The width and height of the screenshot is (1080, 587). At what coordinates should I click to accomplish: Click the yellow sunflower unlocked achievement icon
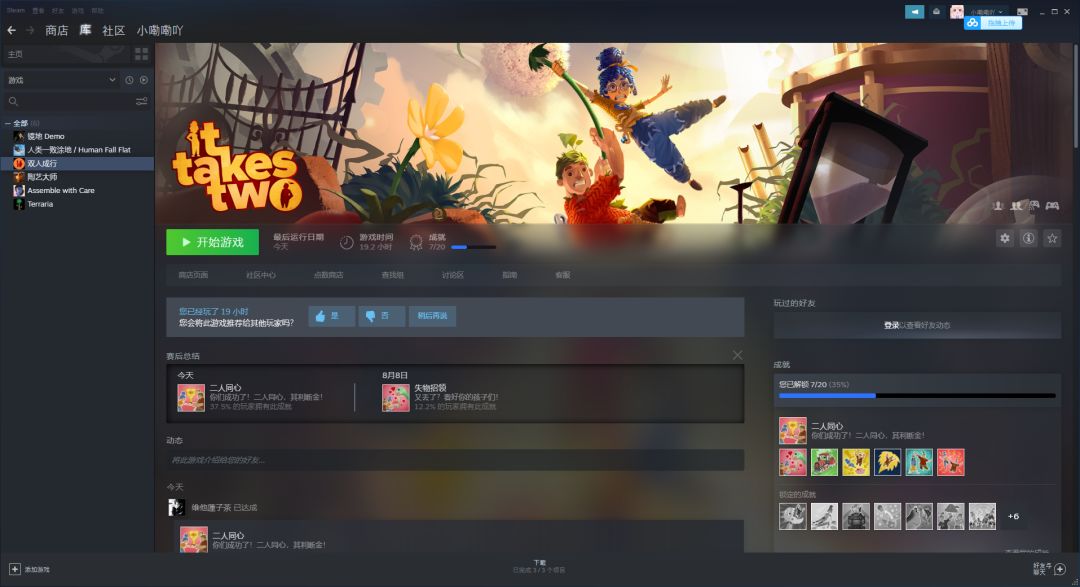click(x=888, y=462)
